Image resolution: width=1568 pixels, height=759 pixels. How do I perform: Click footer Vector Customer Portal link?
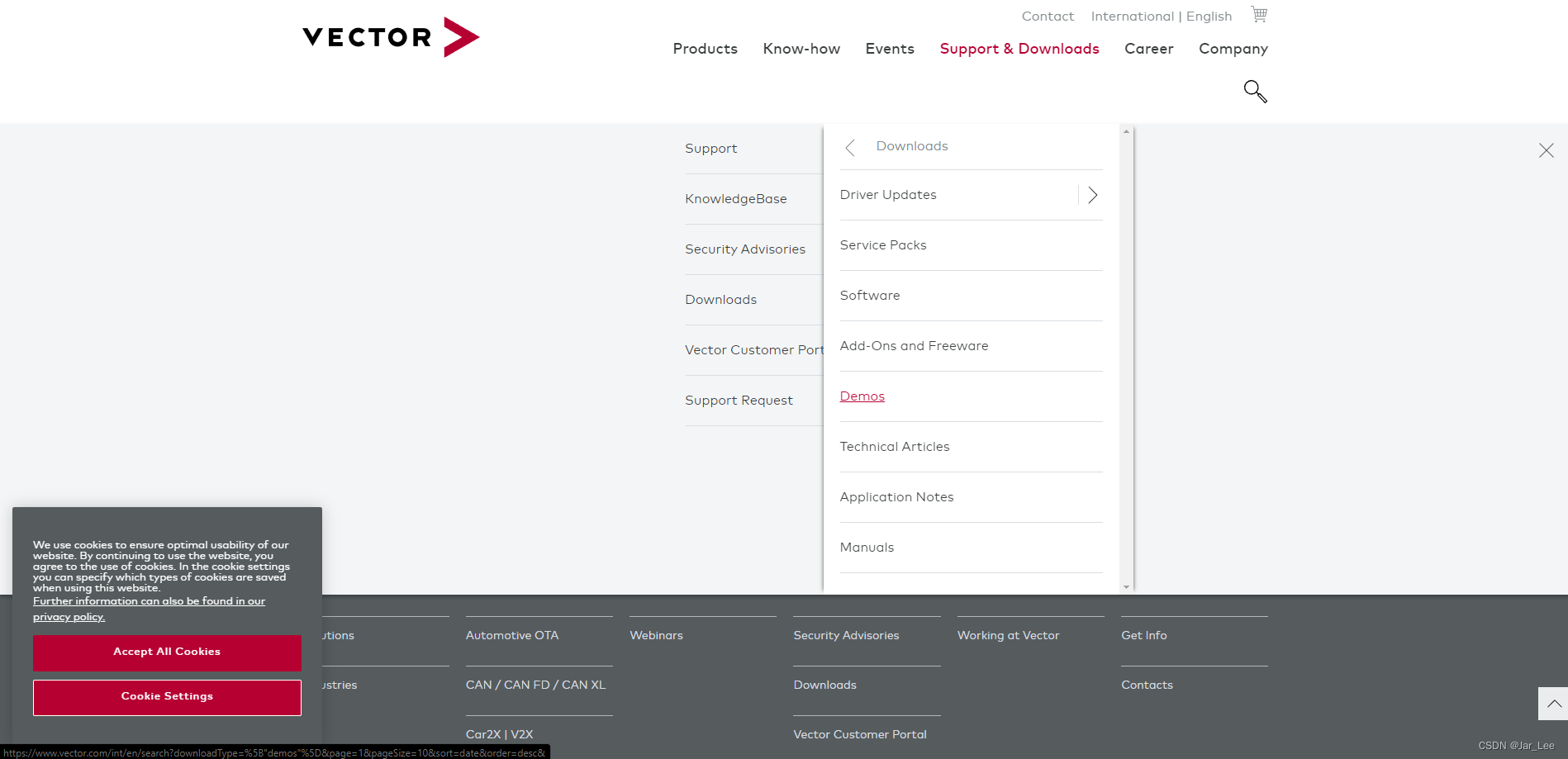click(860, 735)
